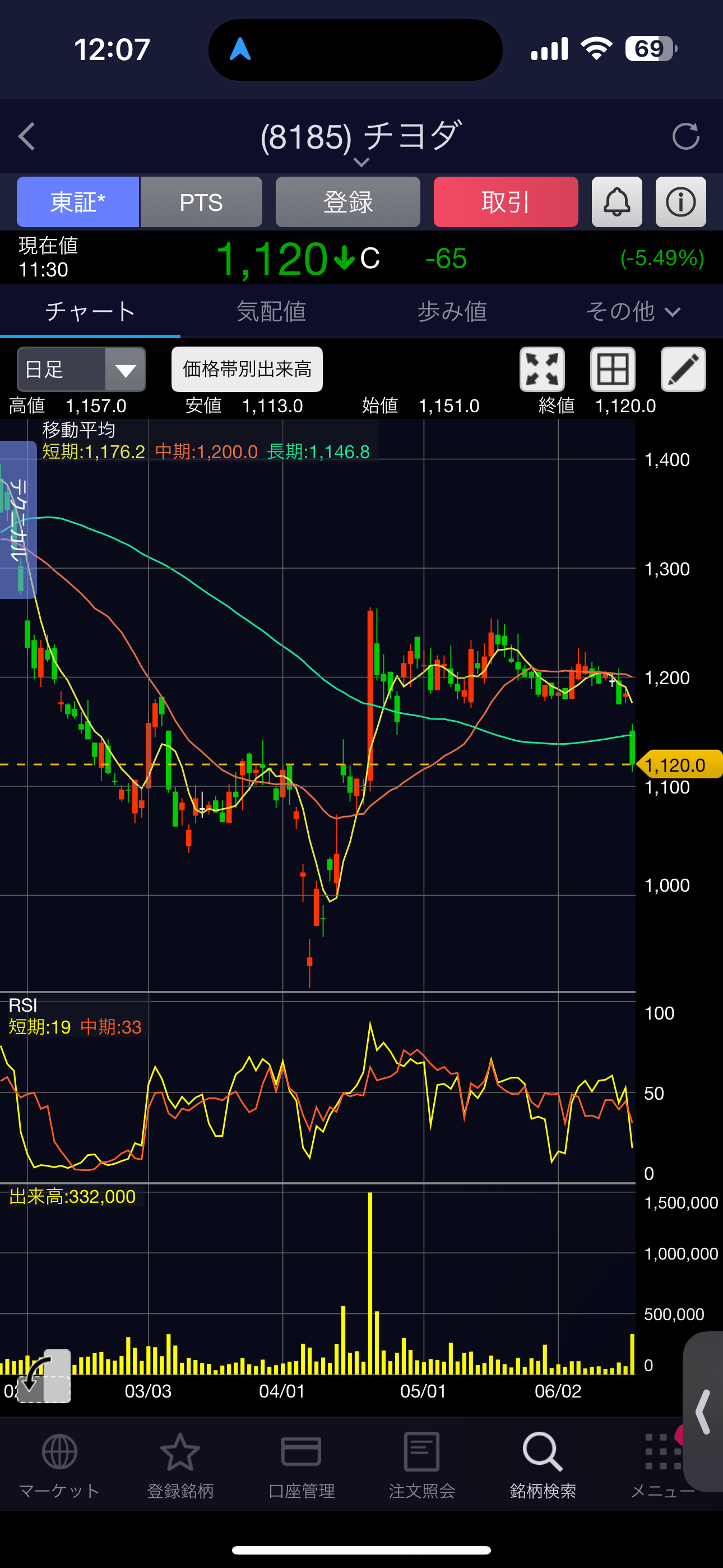Select the チャート tab

(x=90, y=312)
